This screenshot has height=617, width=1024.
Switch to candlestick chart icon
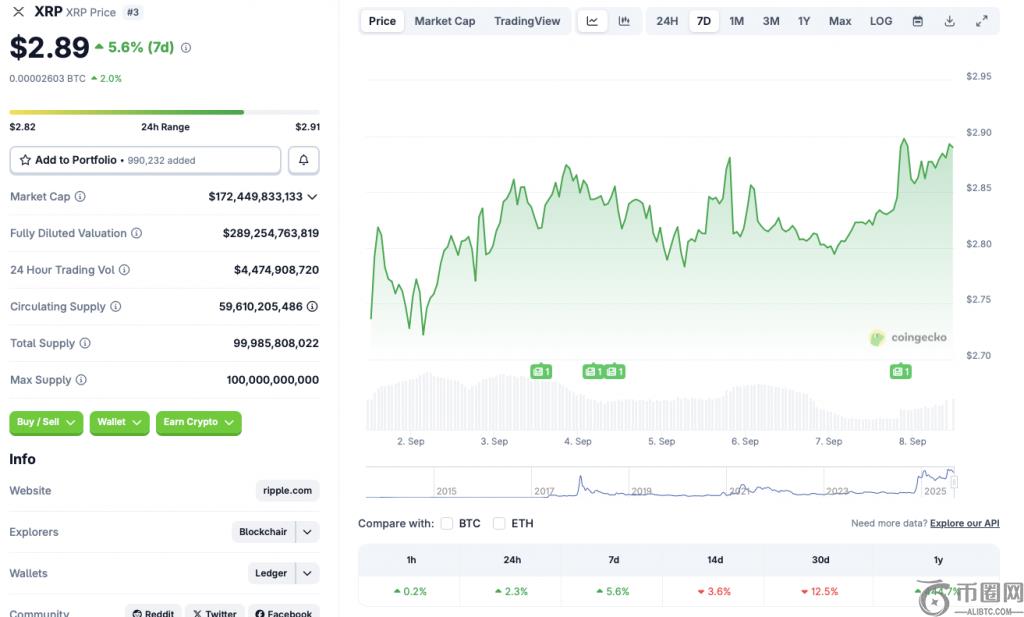pos(624,21)
